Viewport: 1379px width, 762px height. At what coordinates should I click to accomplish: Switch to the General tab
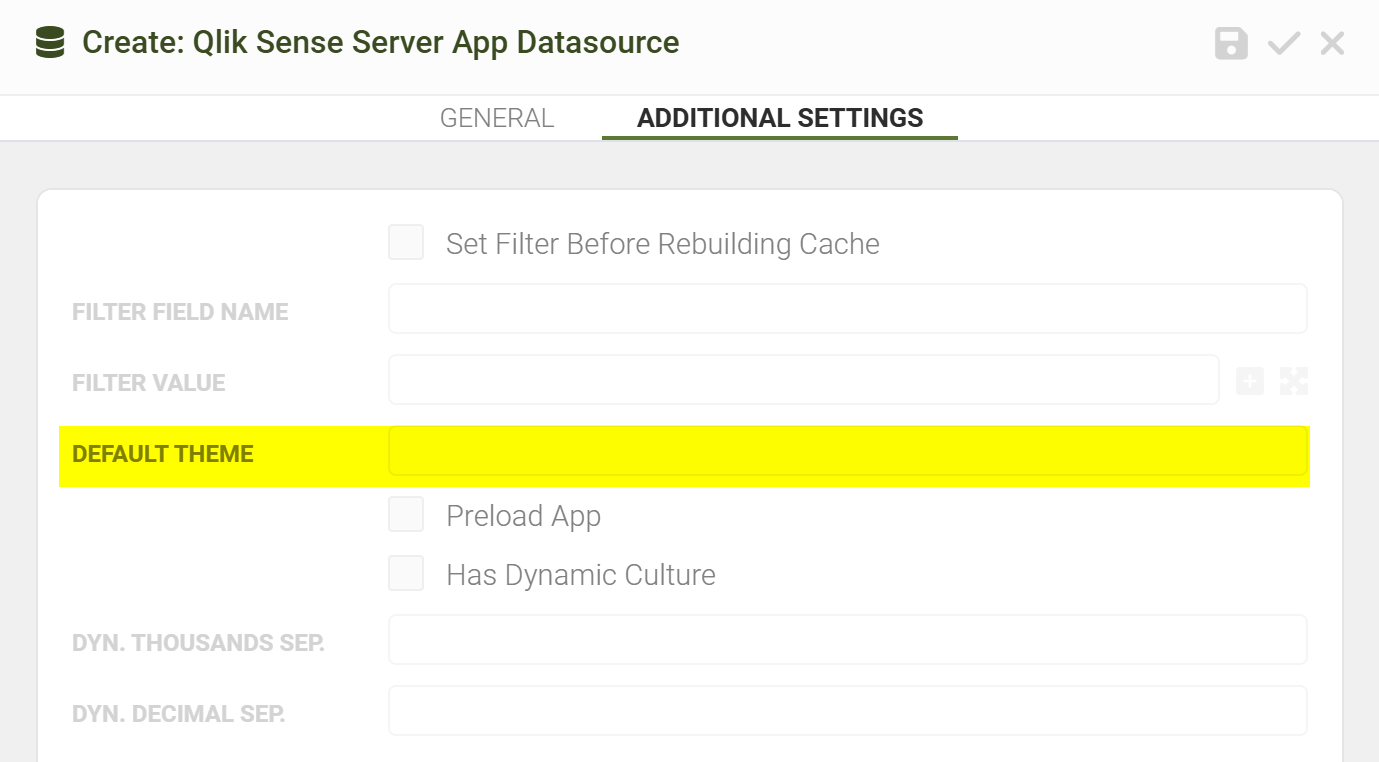pos(496,118)
